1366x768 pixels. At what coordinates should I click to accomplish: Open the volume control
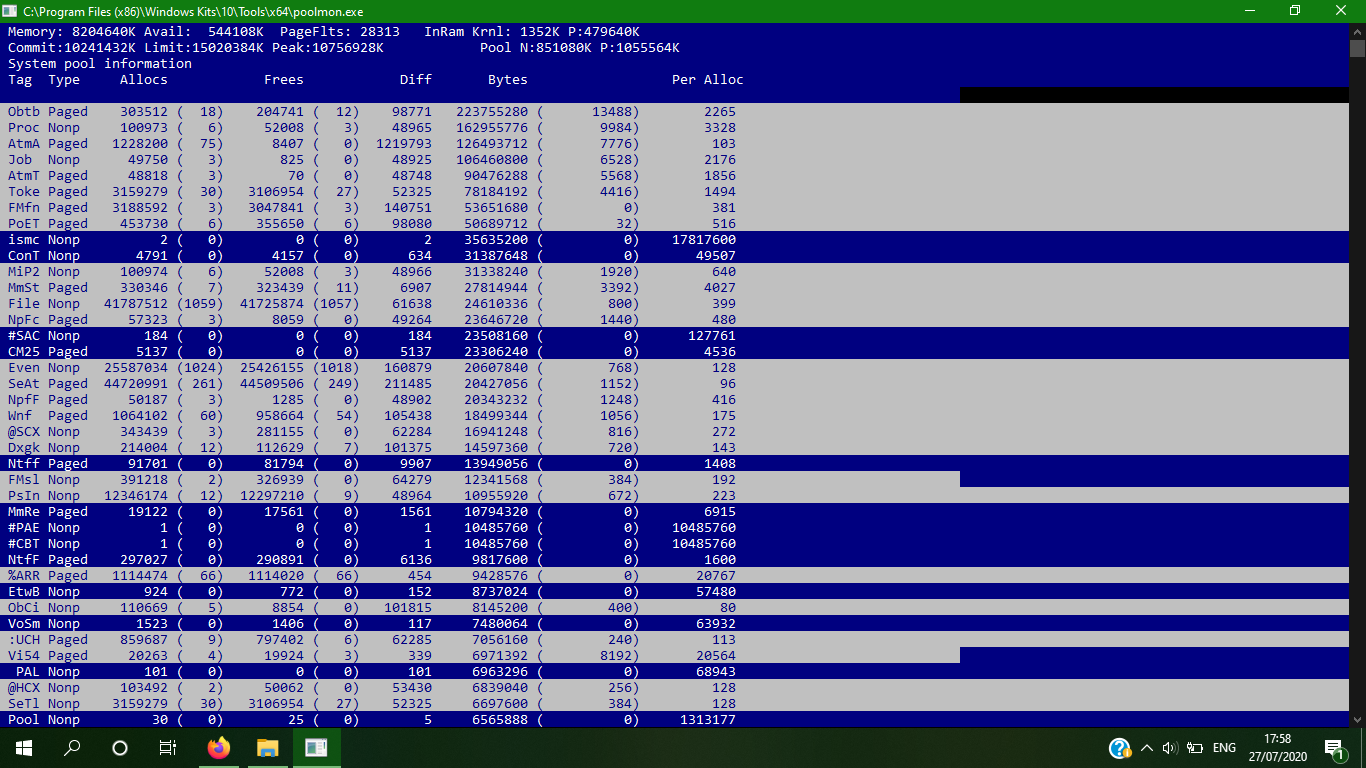tap(1170, 748)
